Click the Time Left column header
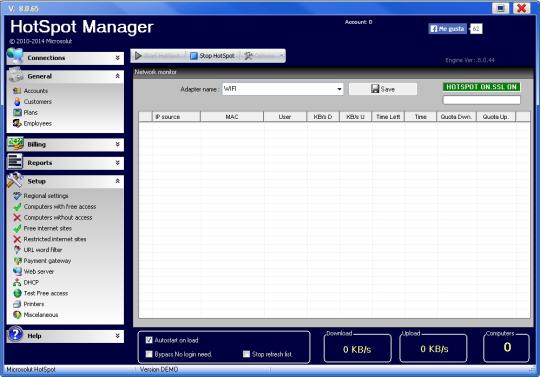 click(388, 117)
